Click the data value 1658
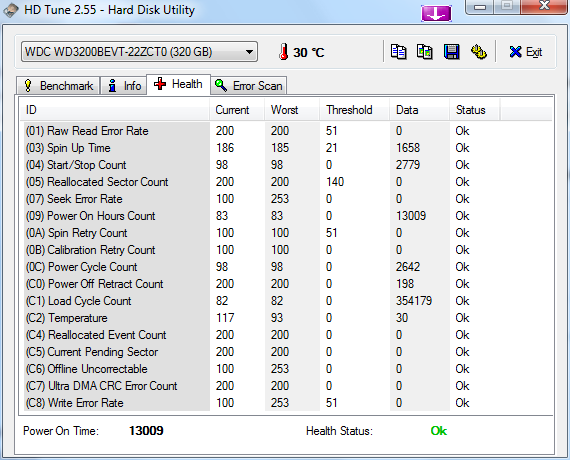 (408, 148)
